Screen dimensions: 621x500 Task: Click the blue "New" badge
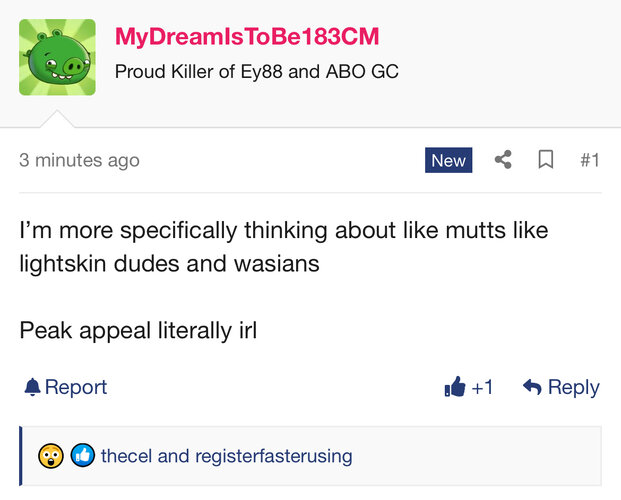448,160
